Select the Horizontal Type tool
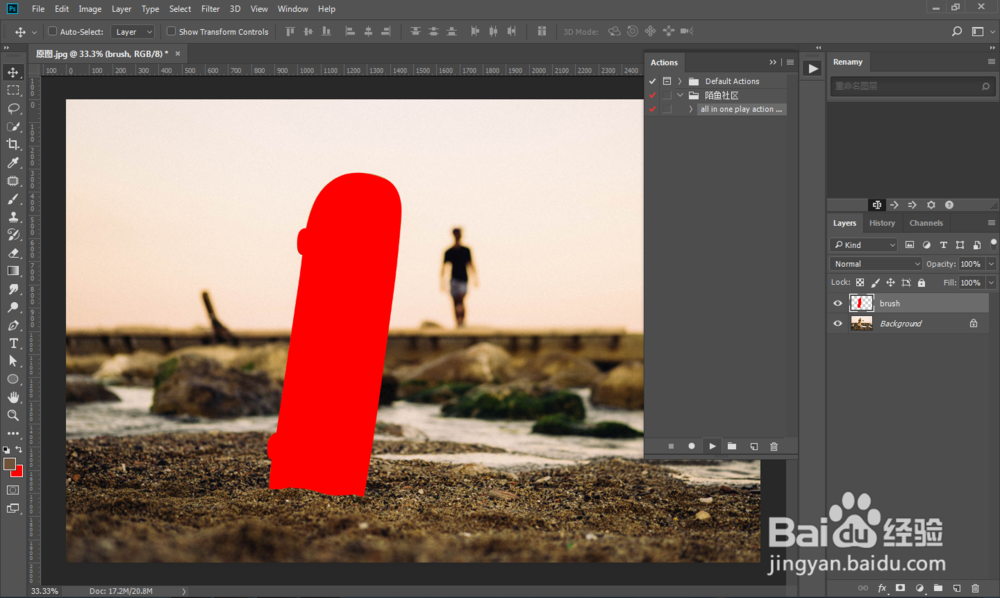The height and width of the screenshot is (598, 1000). [x=13, y=344]
